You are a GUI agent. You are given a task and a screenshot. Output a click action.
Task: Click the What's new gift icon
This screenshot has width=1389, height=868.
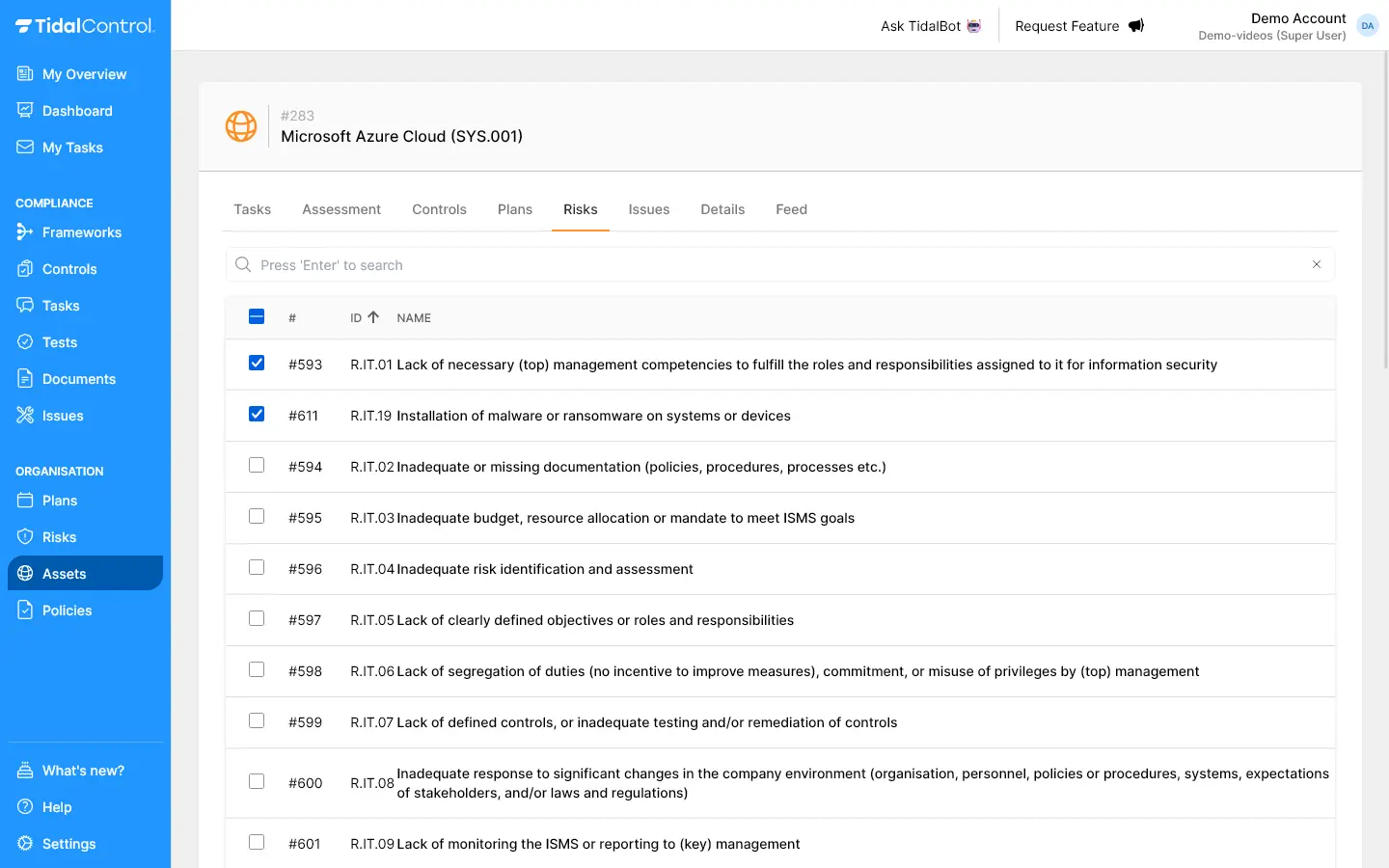[x=25, y=771]
